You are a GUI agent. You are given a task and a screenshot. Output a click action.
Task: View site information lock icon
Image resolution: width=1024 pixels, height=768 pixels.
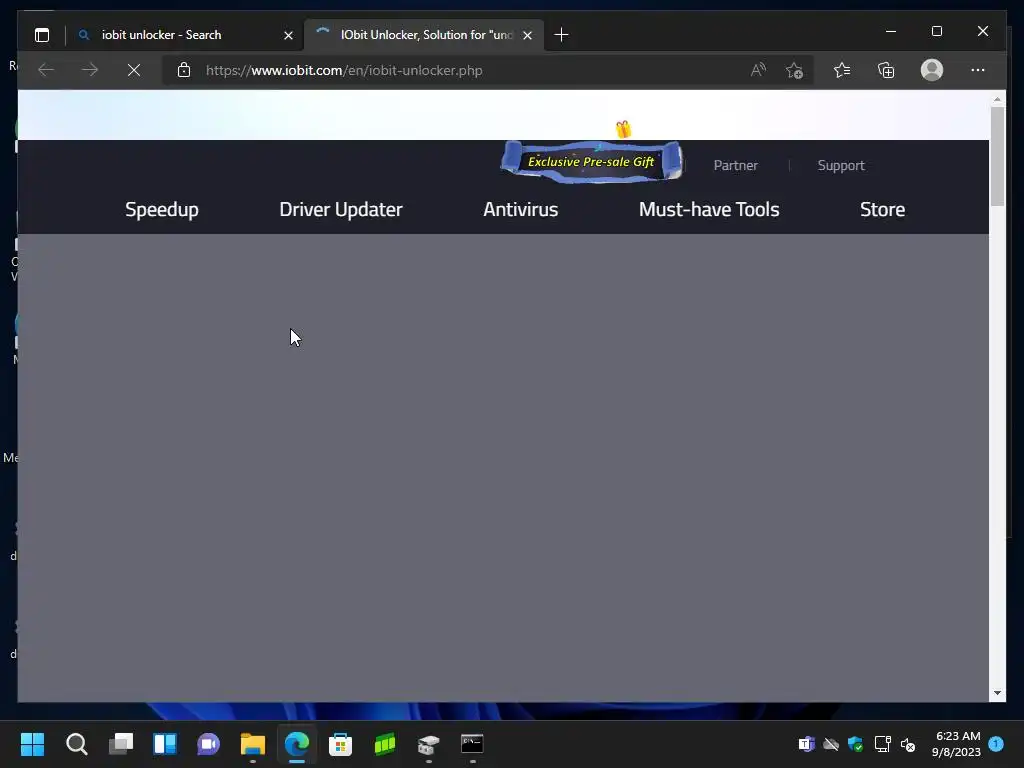184,70
